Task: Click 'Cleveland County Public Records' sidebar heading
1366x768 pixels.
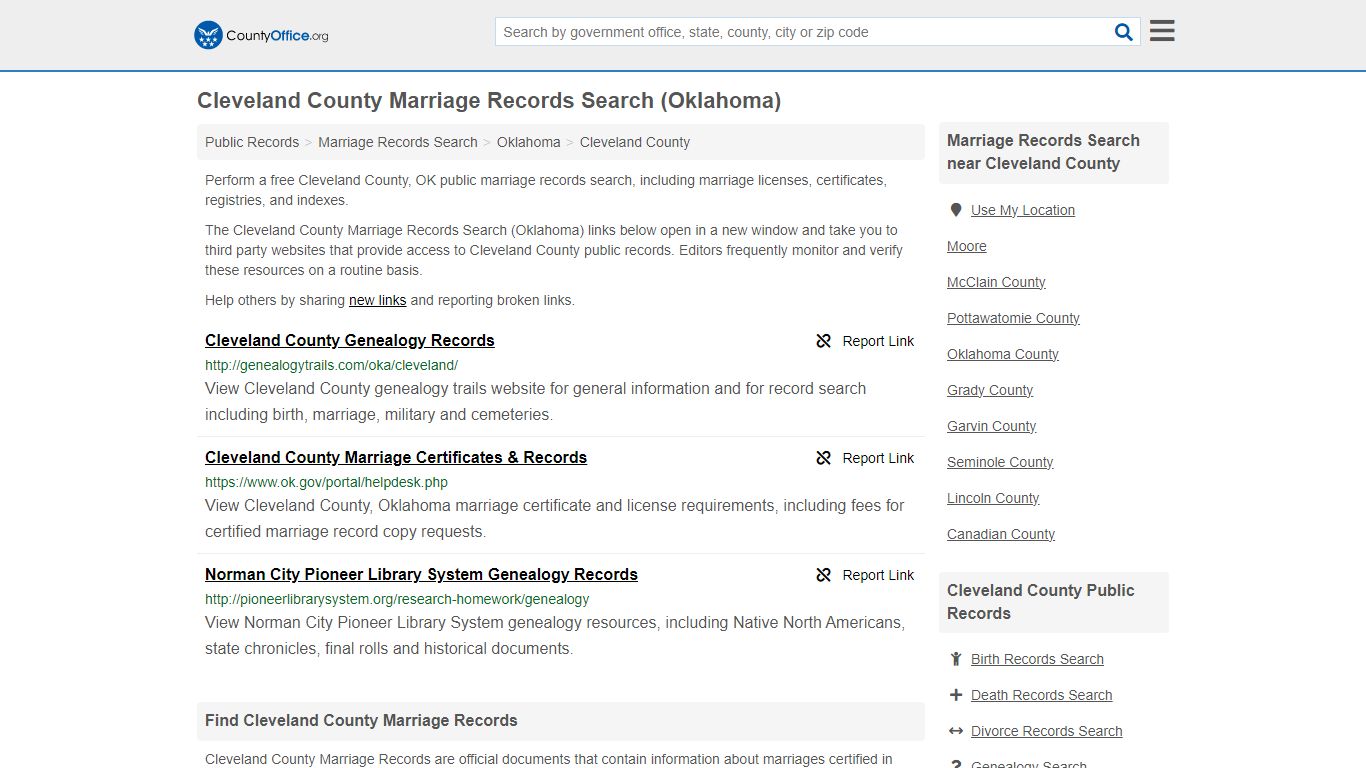Action: (x=1040, y=602)
